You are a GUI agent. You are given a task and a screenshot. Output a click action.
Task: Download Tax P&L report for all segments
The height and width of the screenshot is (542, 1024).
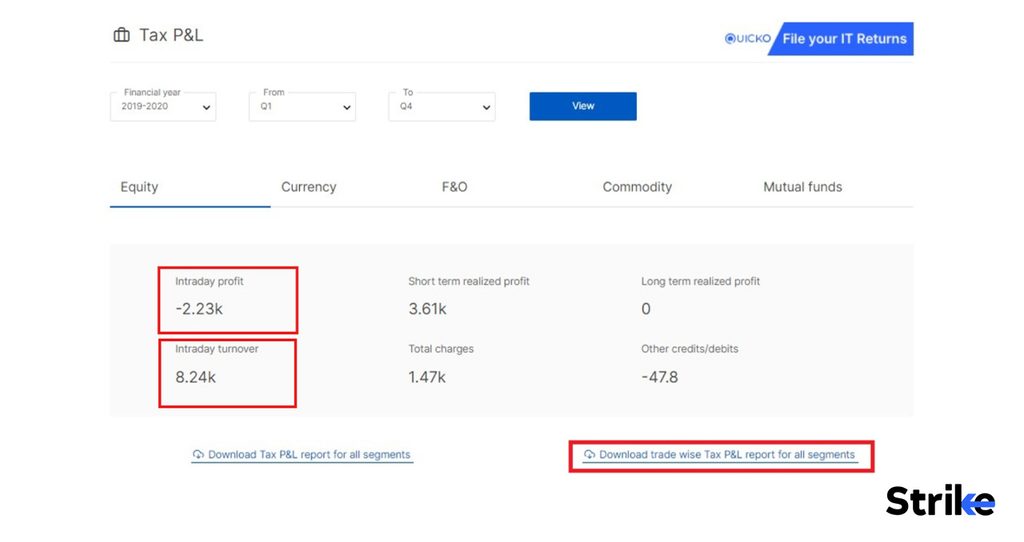[302, 454]
